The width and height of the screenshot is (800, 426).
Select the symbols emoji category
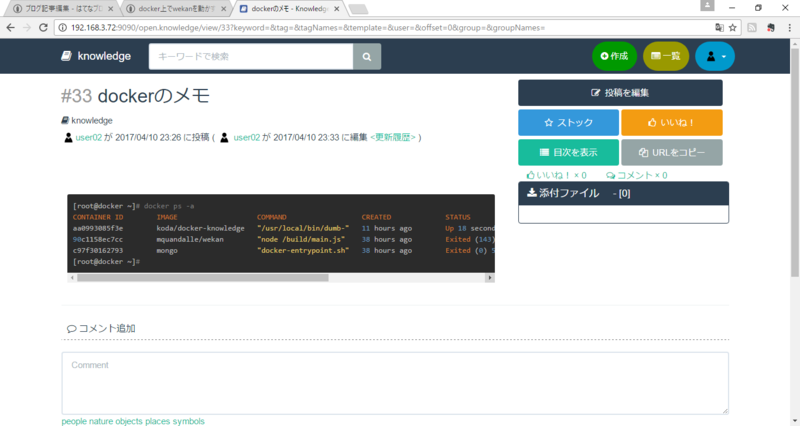(x=188, y=421)
